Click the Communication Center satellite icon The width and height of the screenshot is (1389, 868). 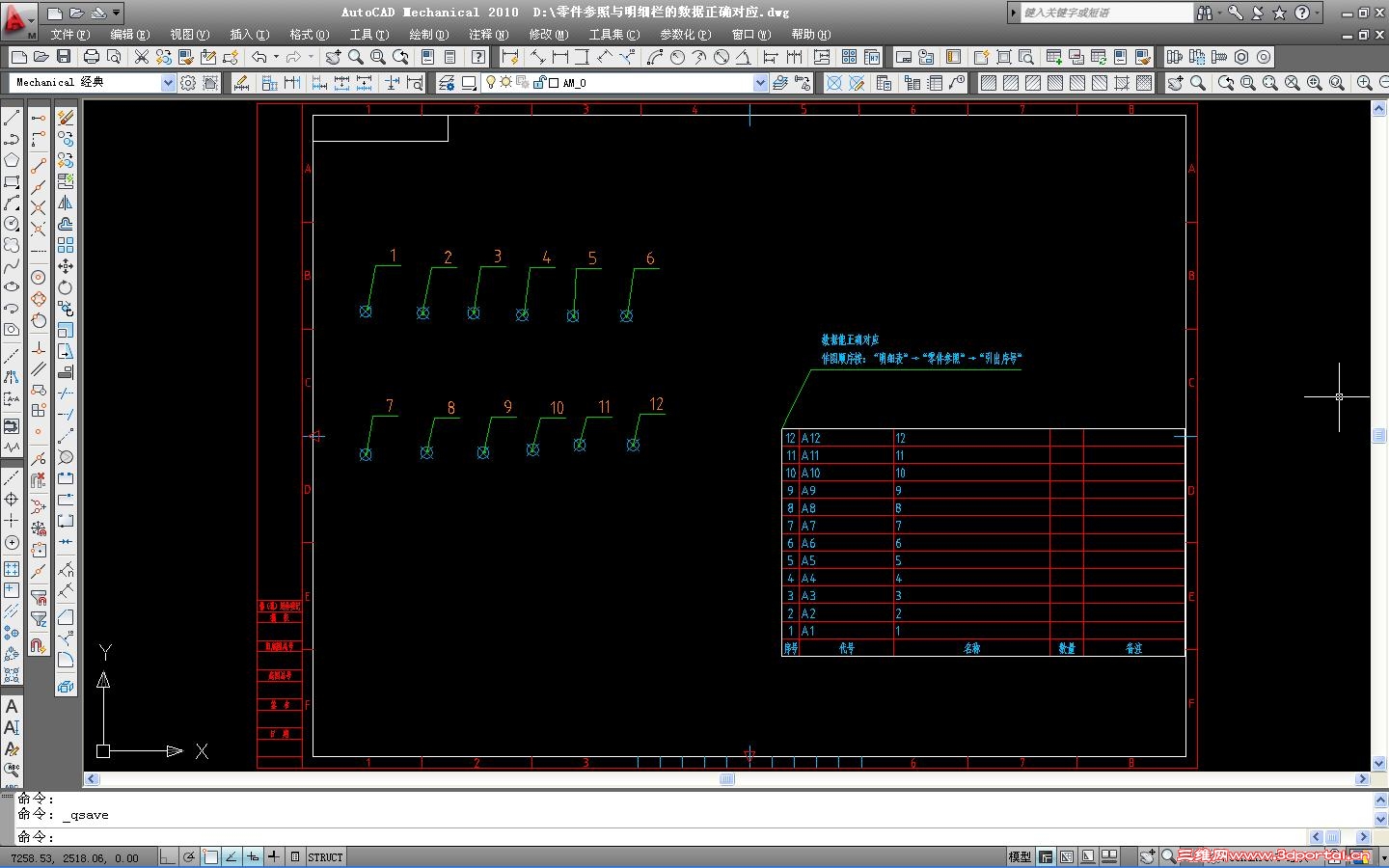1258,13
